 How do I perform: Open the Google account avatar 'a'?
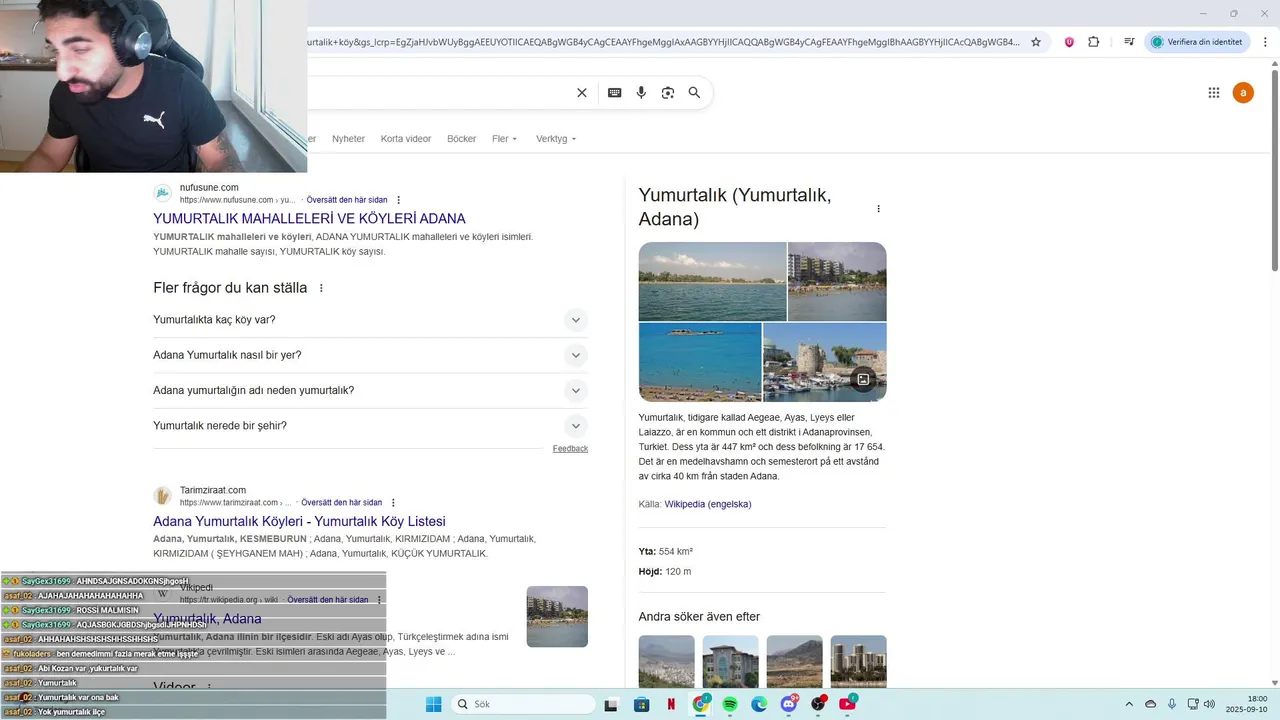click(1243, 93)
